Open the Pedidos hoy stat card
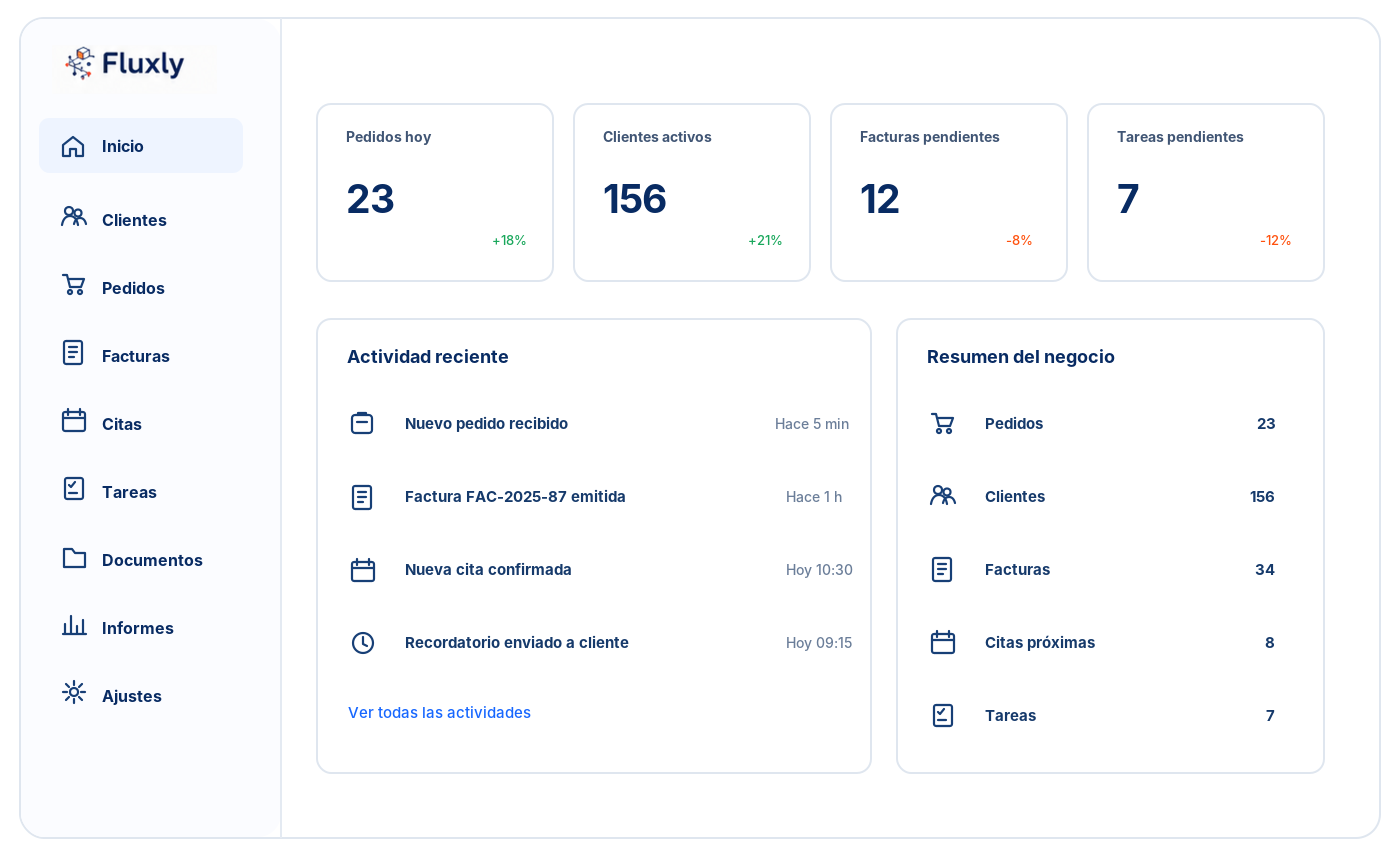This screenshot has height=856, width=1400. tap(435, 192)
